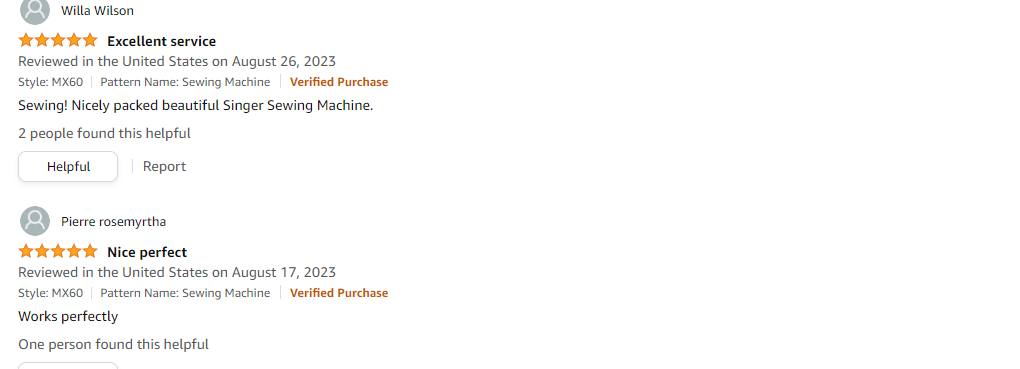Click 'Style: MX60' in Willa Wilson's review

click(x=51, y=82)
